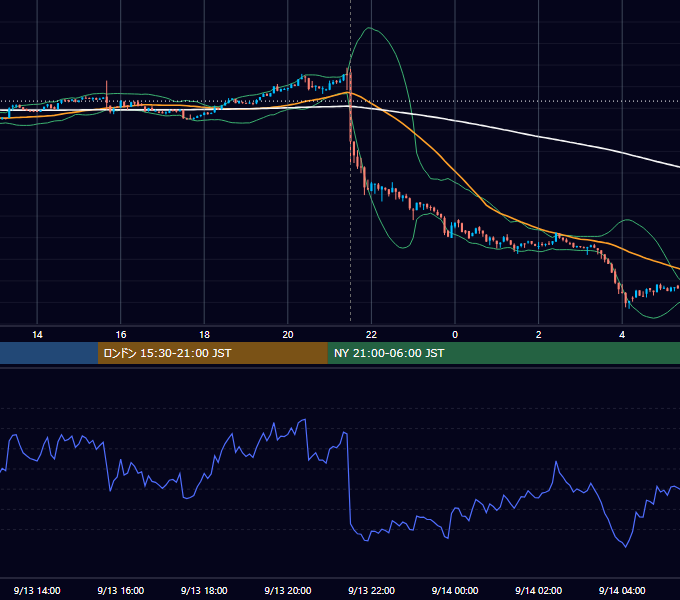Click the '9/14 00:00' label on lower axis
This screenshot has height=600, width=680.
[455, 590]
